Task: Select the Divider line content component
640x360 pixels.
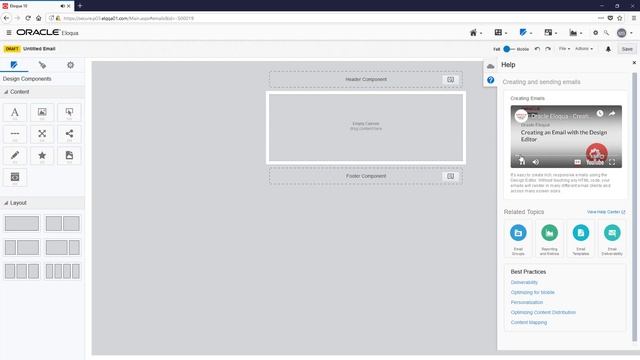Action: [x=15, y=134]
